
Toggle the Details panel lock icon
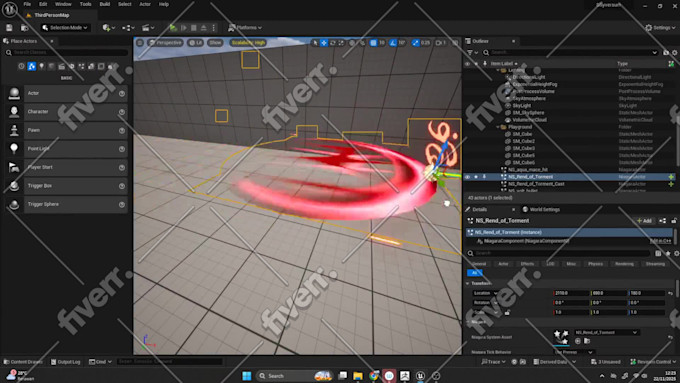coord(674,221)
